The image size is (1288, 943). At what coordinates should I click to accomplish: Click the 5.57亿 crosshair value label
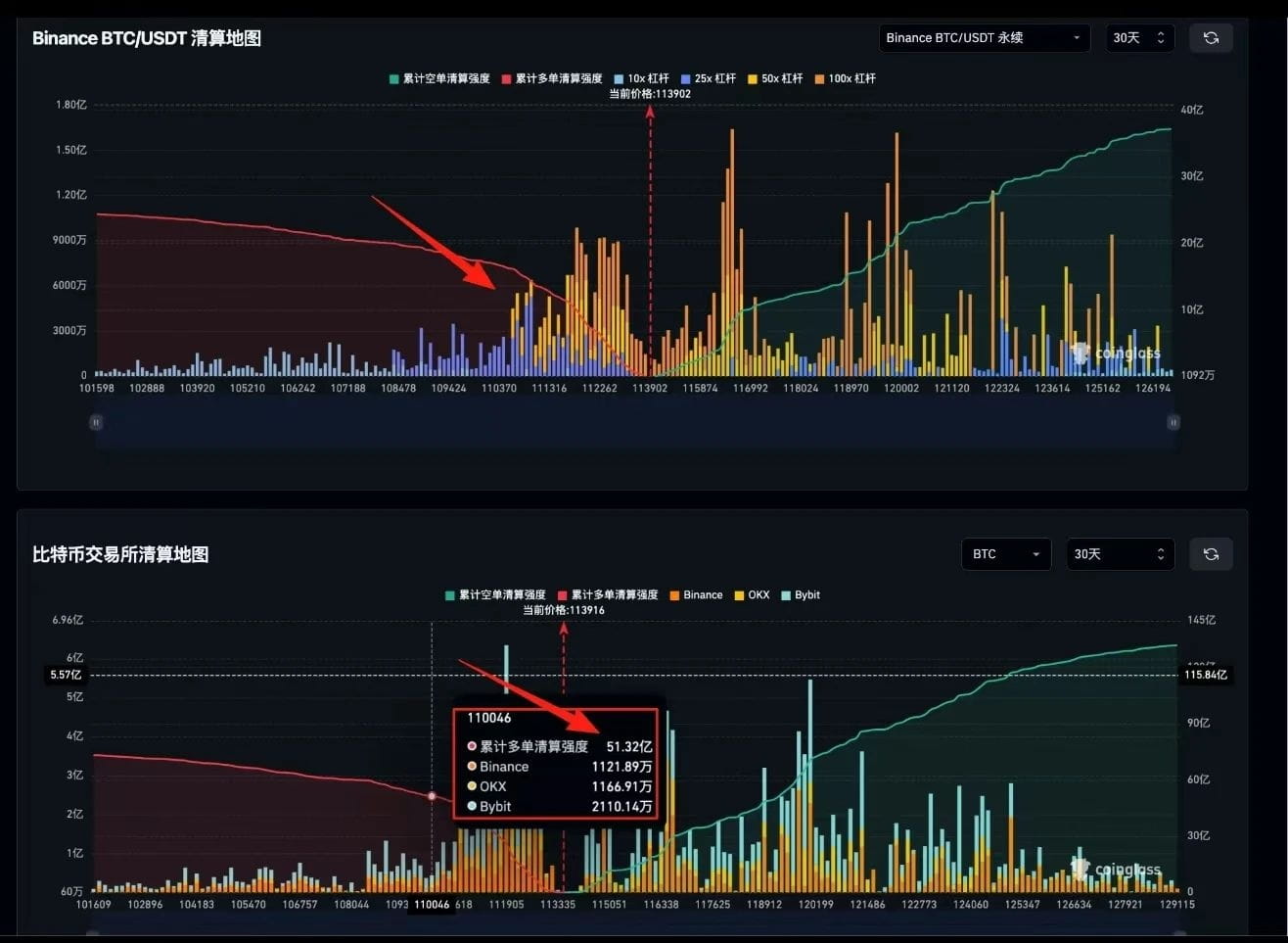tap(67, 675)
